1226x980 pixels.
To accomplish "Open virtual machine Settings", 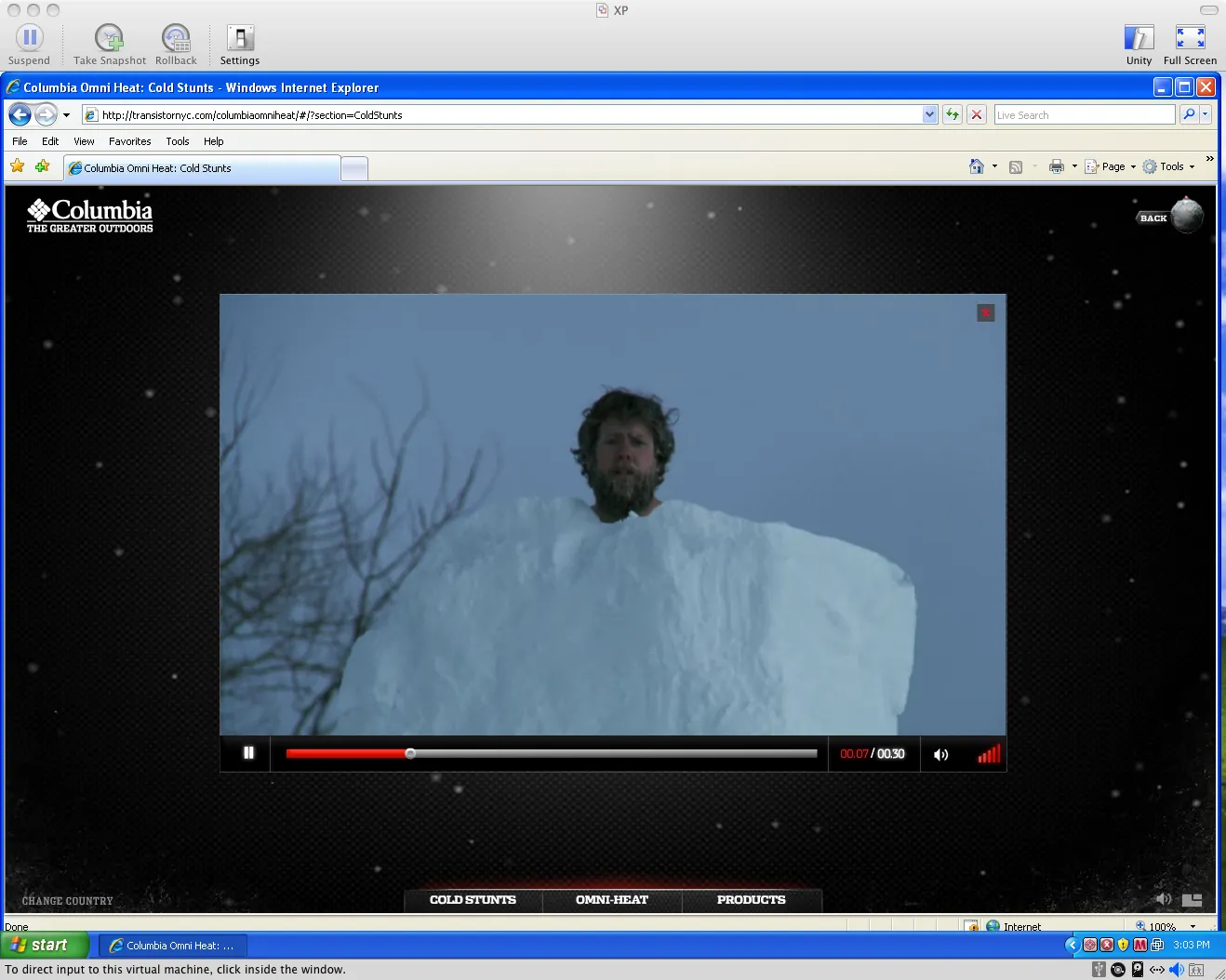I will pos(240,45).
